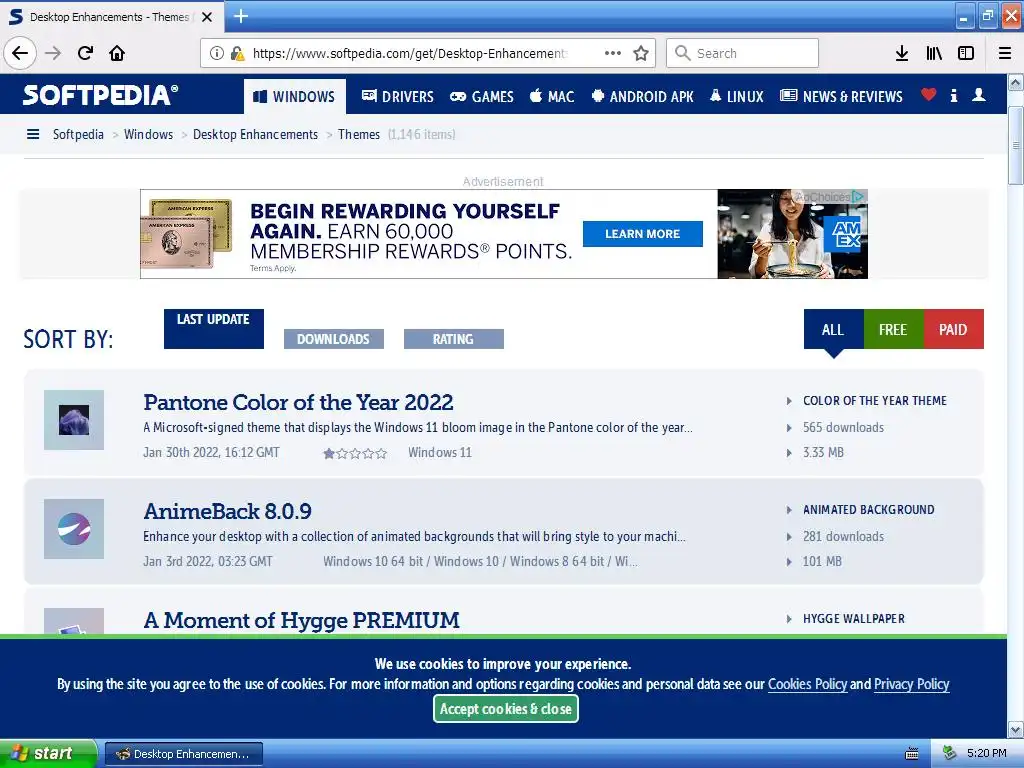Click the padlock warning icon in address bar
The width and height of the screenshot is (1024, 768).
[x=237, y=53]
